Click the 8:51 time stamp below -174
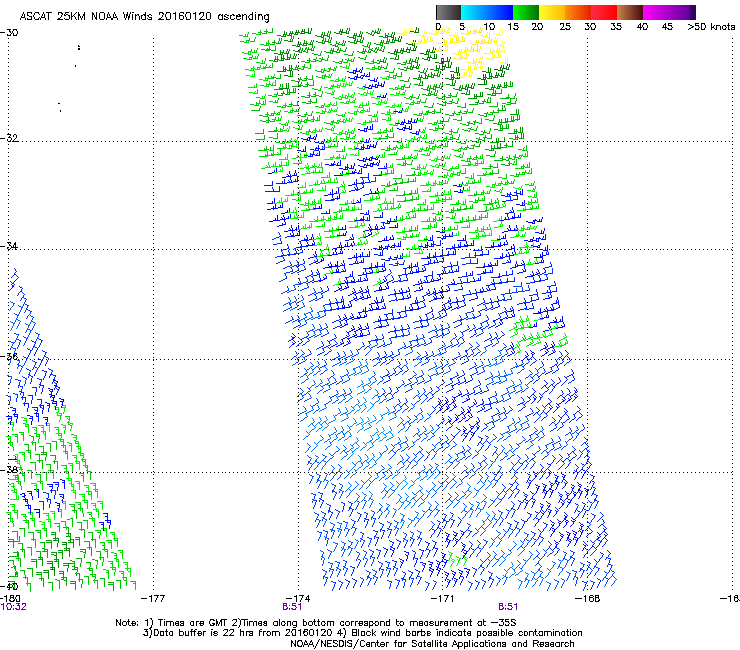 pos(292,607)
